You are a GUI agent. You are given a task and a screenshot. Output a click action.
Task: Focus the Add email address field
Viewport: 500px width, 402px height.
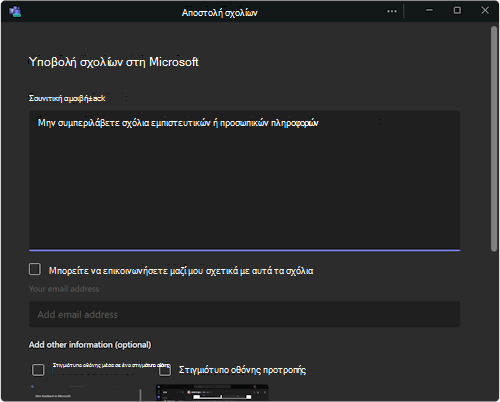click(245, 314)
